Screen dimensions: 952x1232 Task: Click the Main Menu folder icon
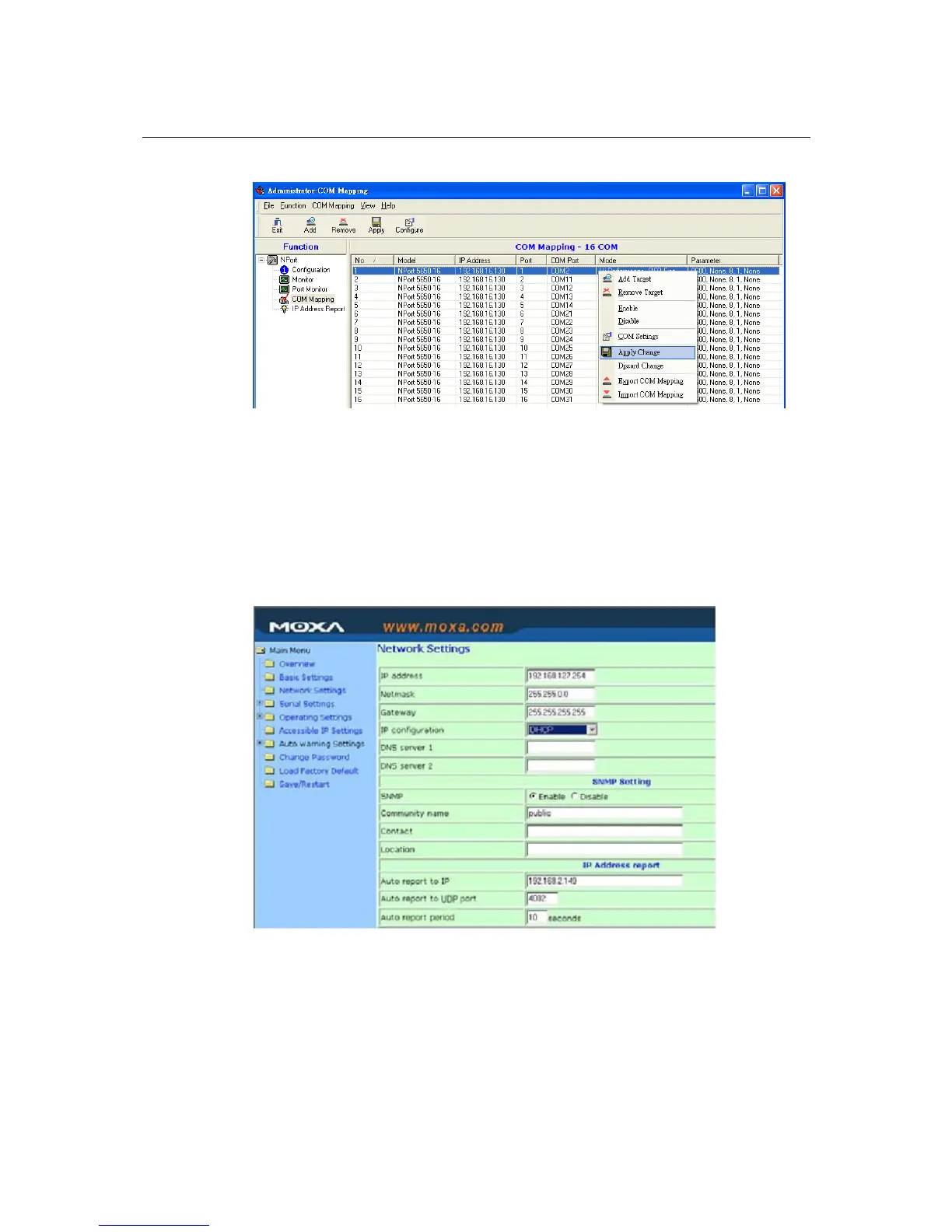point(261,650)
